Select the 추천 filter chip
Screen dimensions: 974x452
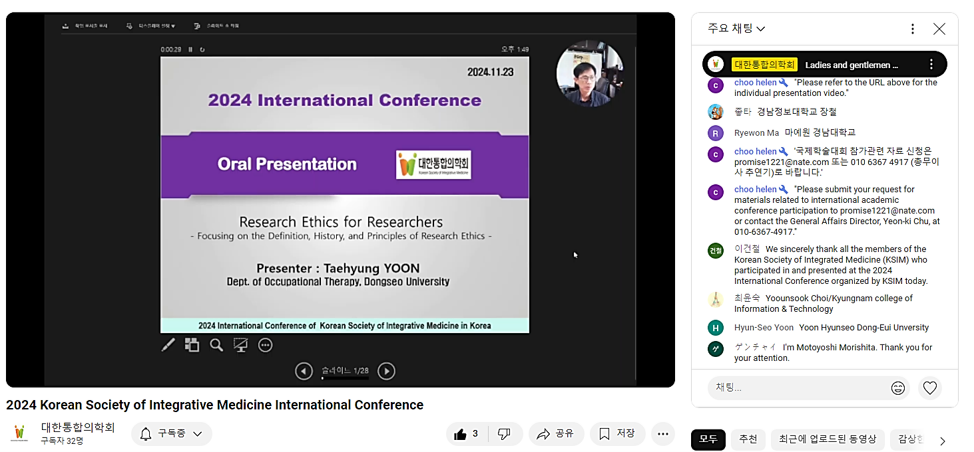(748, 439)
